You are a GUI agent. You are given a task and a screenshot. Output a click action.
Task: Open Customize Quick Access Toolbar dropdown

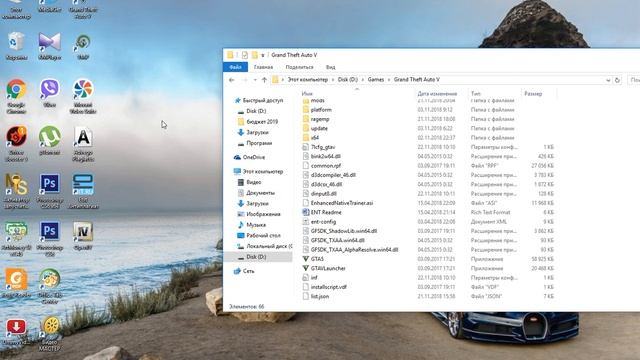[x=263, y=55]
